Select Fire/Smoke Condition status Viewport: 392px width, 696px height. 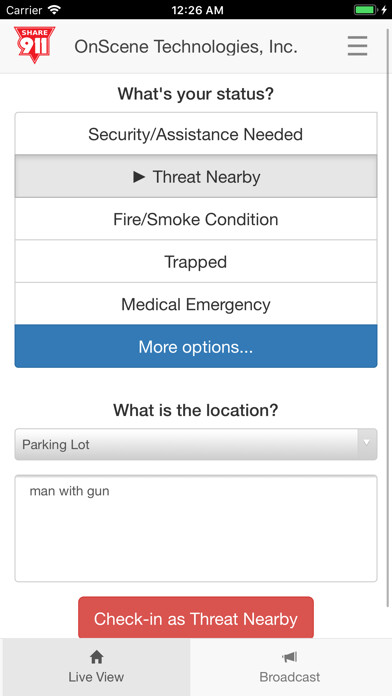(x=196, y=219)
